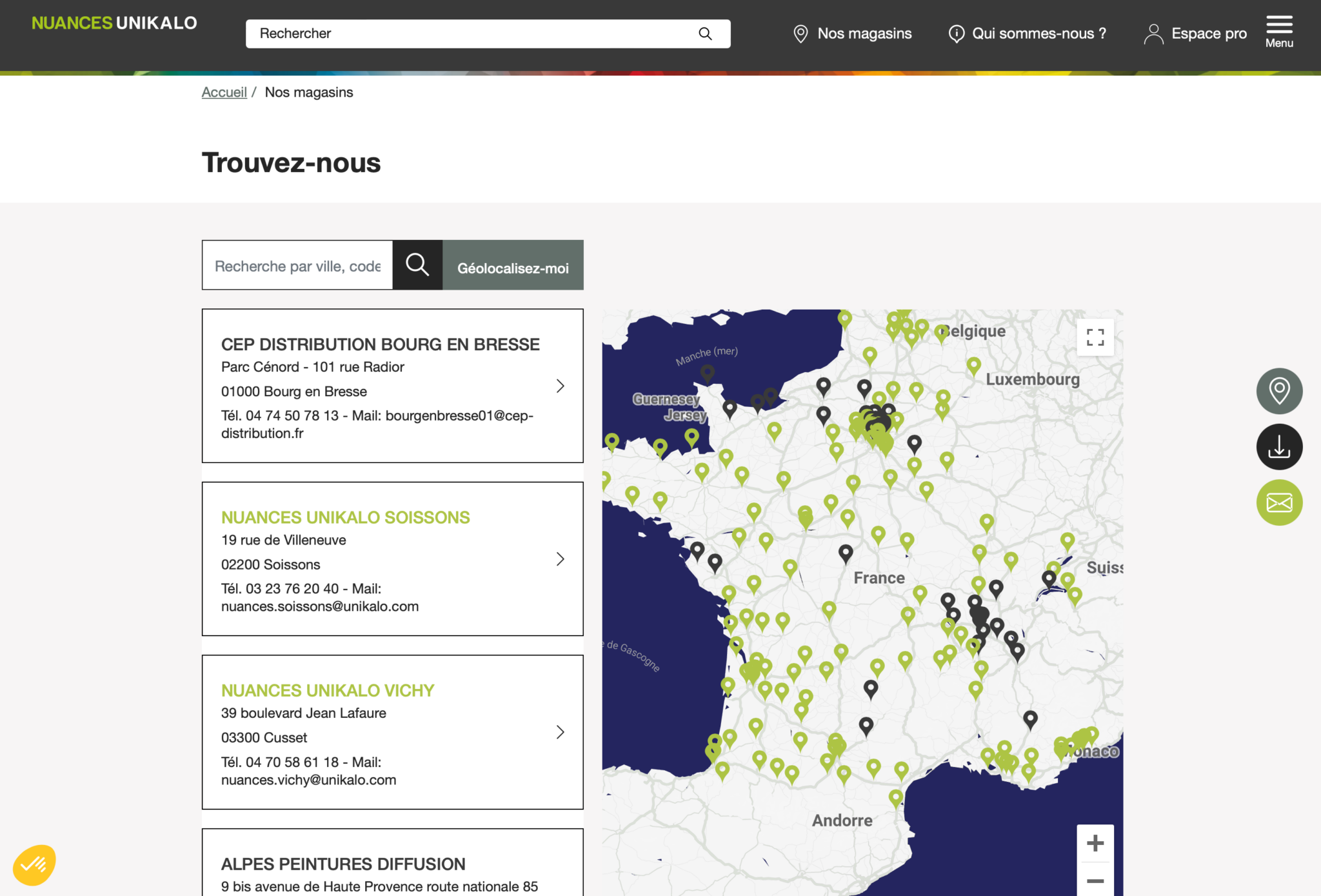1321x896 pixels.
Task: Open CEP DISTRIBUTION BOURG EN BRESSE title
Action: [x=381, y=344]
